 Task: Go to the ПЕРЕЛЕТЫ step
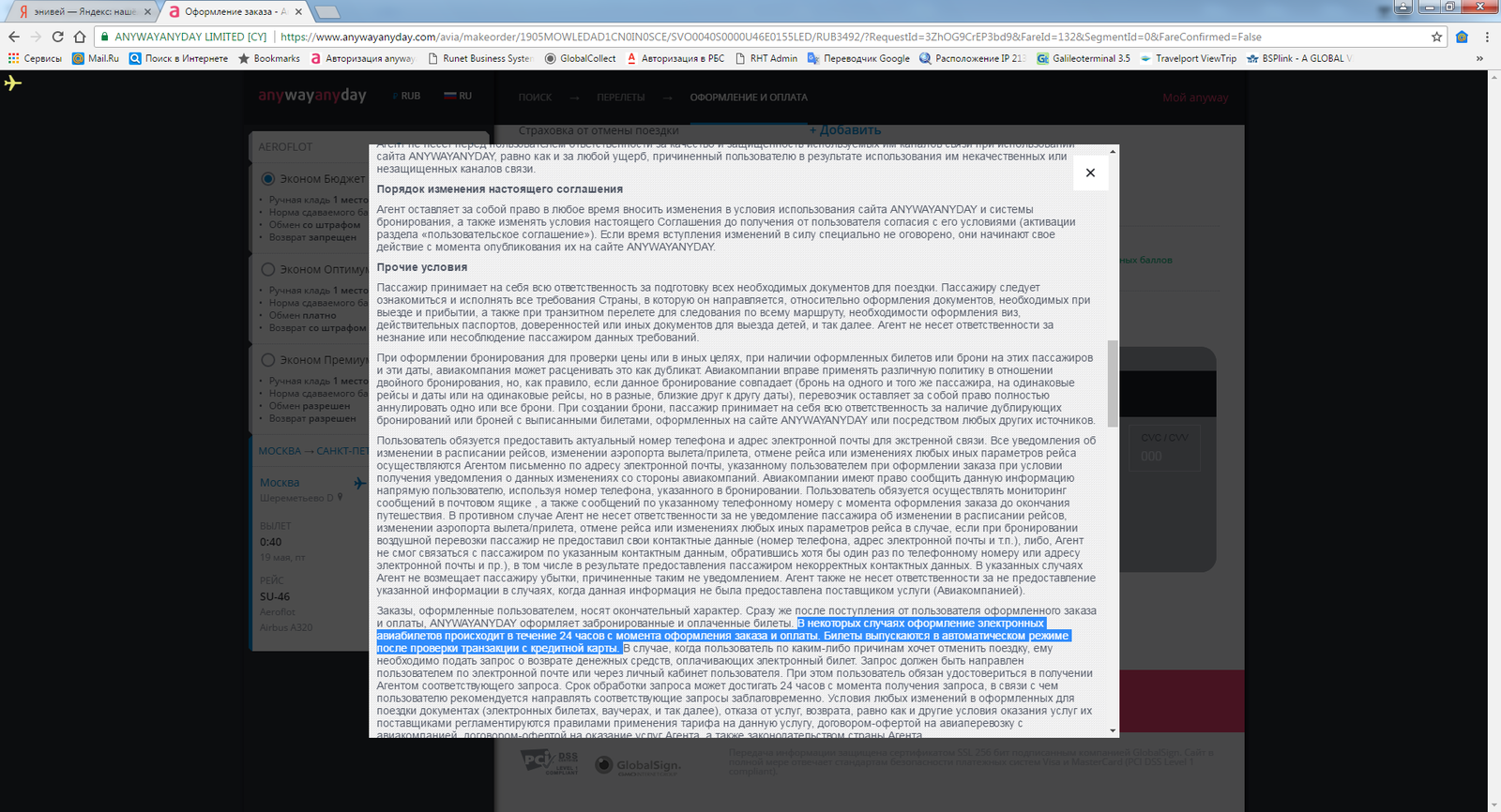tap(620, 98)
